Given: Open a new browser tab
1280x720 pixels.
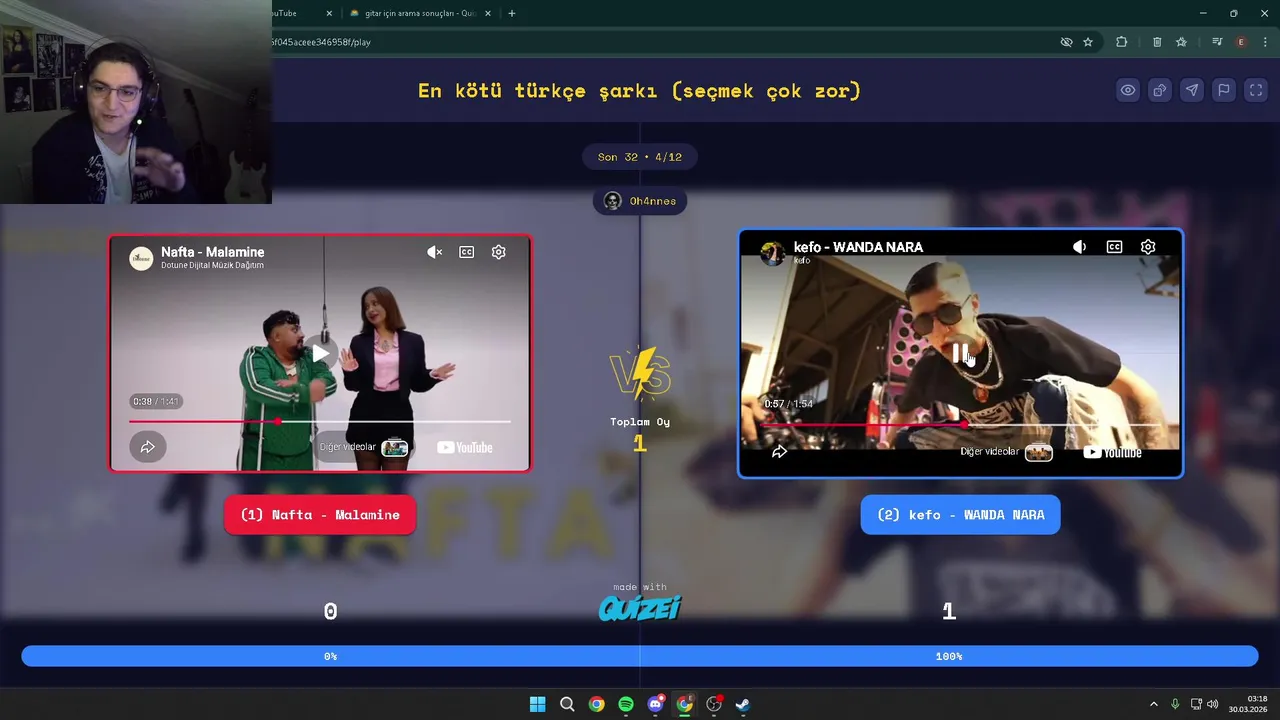Looking at the screenshot, I should pyautogui.click(x=512, y=13).
